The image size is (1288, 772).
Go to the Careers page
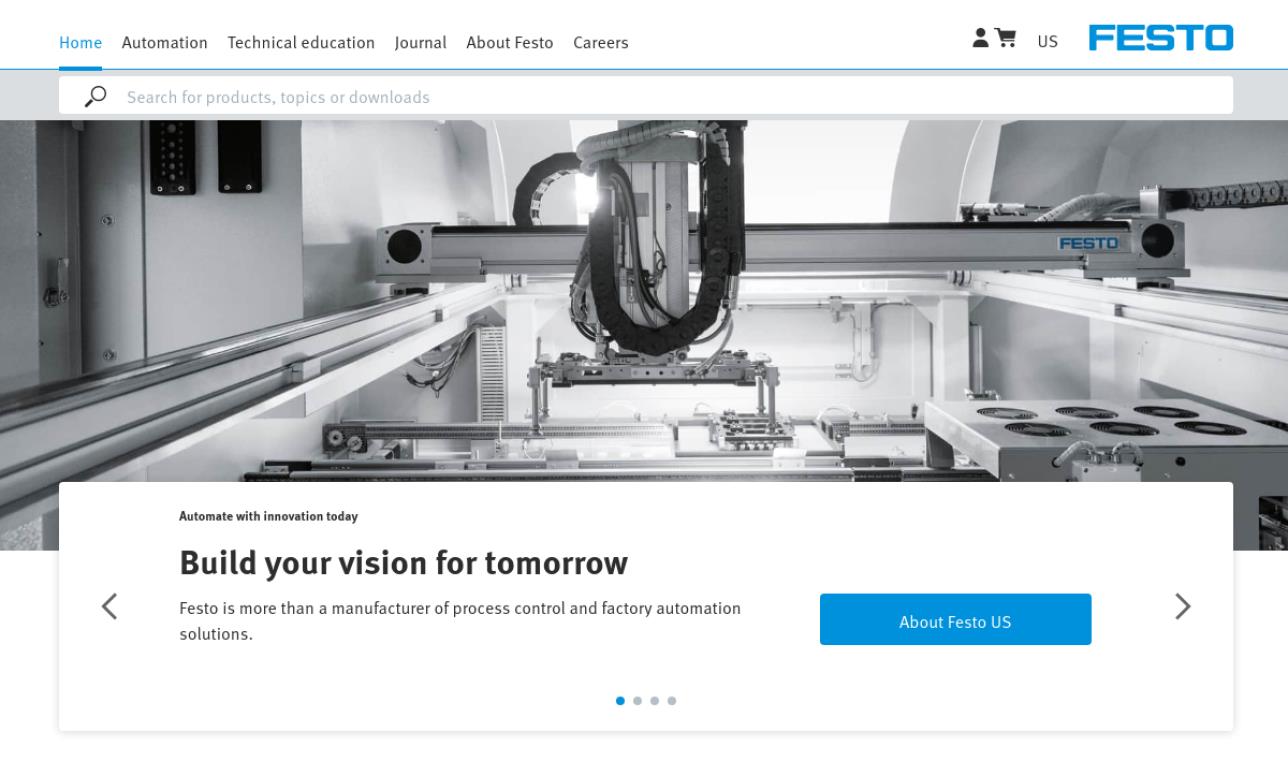coord(600,42)
